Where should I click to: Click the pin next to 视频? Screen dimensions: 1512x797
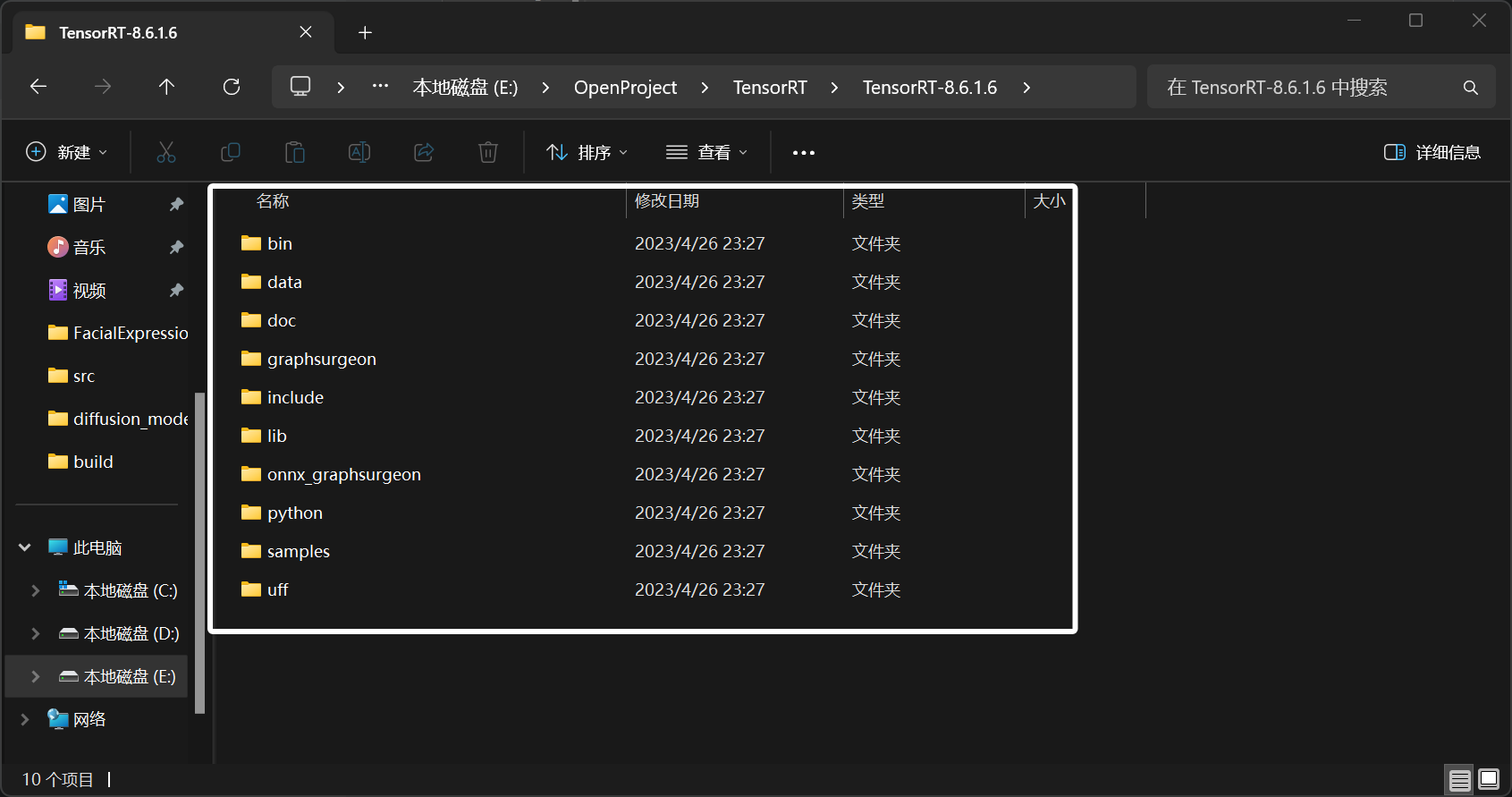(x=176, y=291)
